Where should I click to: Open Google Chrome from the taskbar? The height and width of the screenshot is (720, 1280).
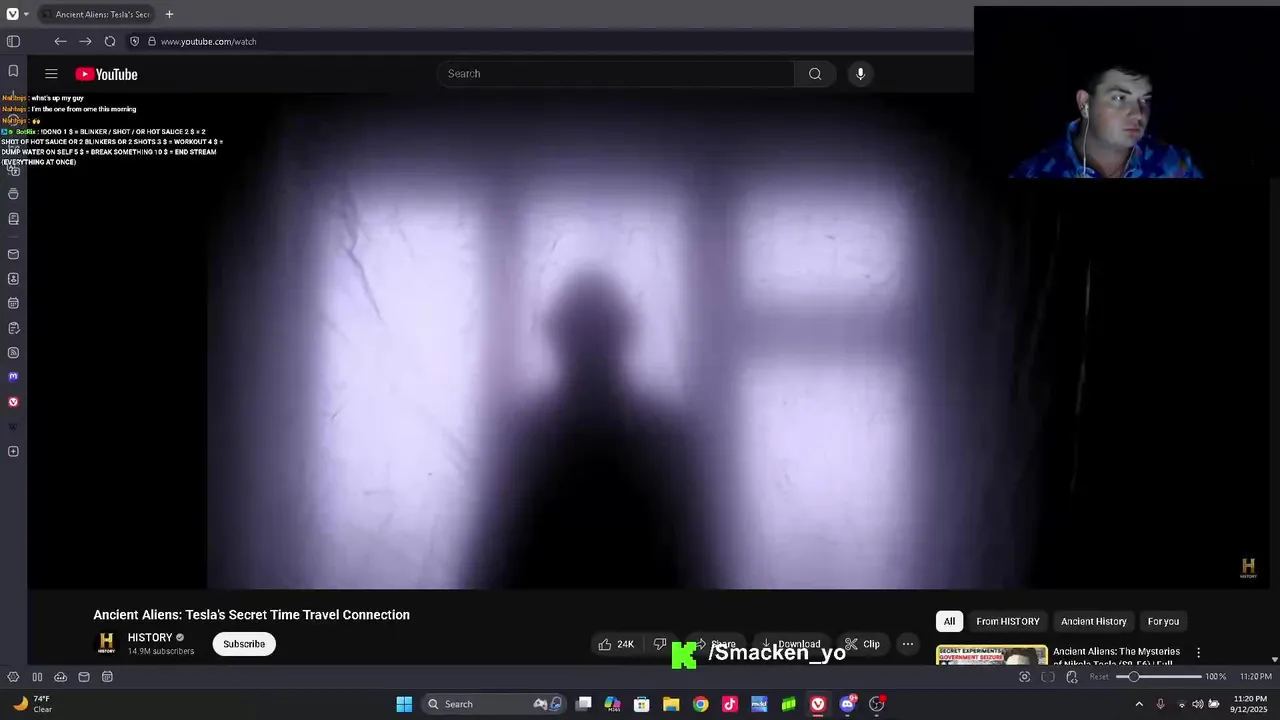tap(700, 704)
